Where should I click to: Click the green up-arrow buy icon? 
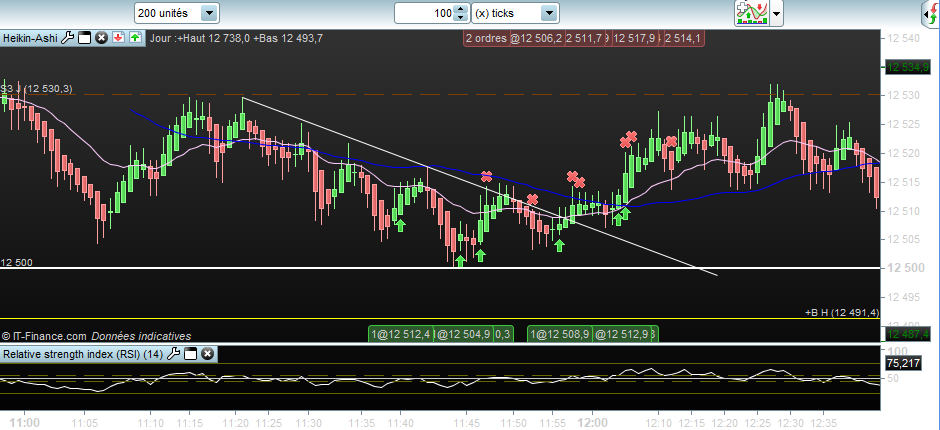point(135,38)
